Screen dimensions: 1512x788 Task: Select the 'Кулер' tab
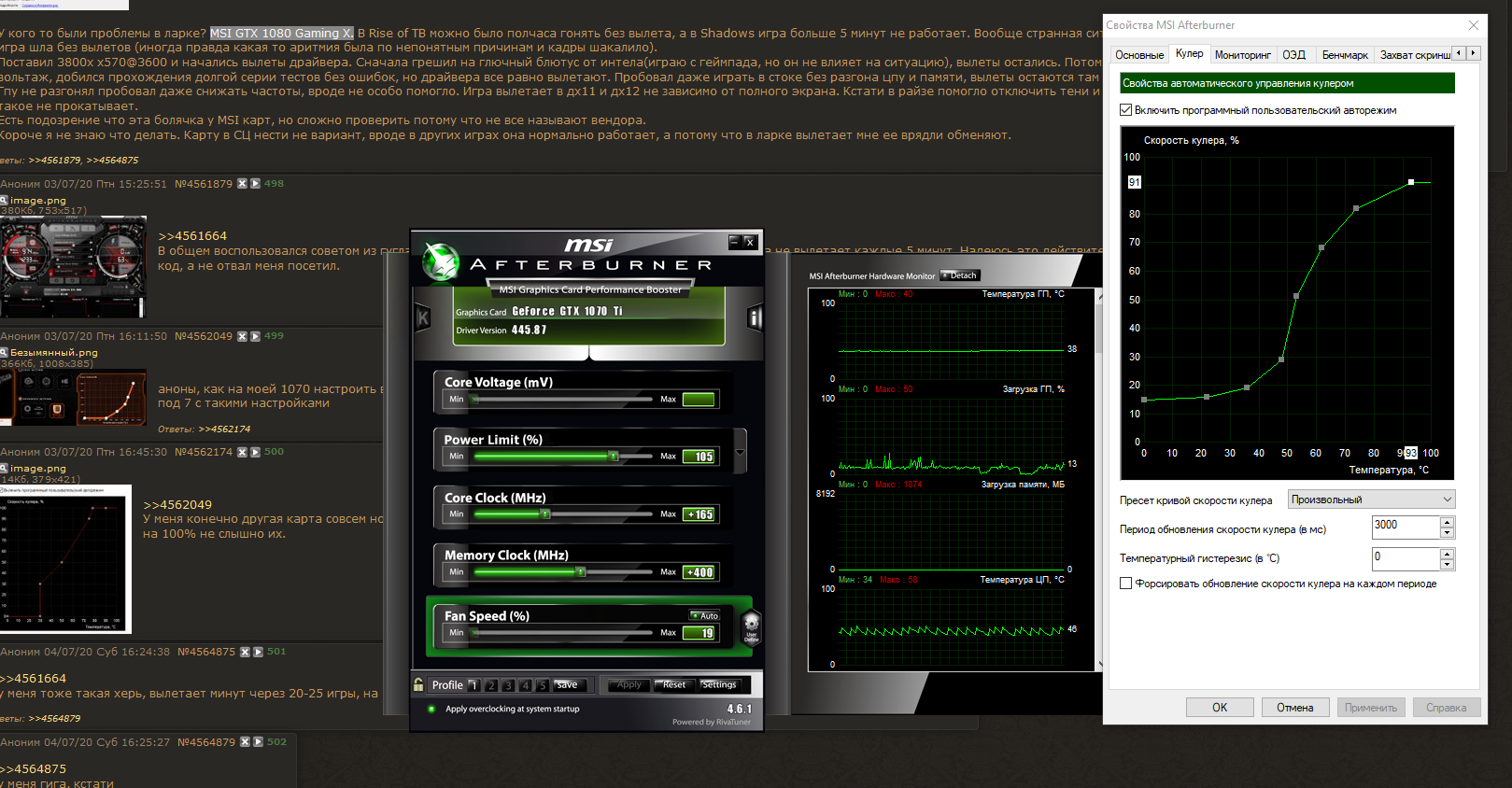pos(1189,54)
